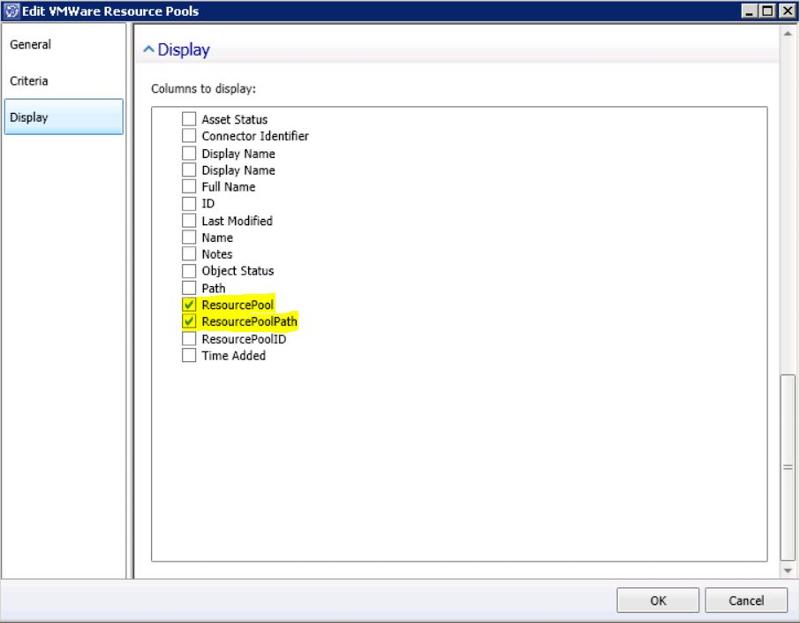Uncheck the ResourcePool column
The image size is (800, 623).
tap(189, 305)
